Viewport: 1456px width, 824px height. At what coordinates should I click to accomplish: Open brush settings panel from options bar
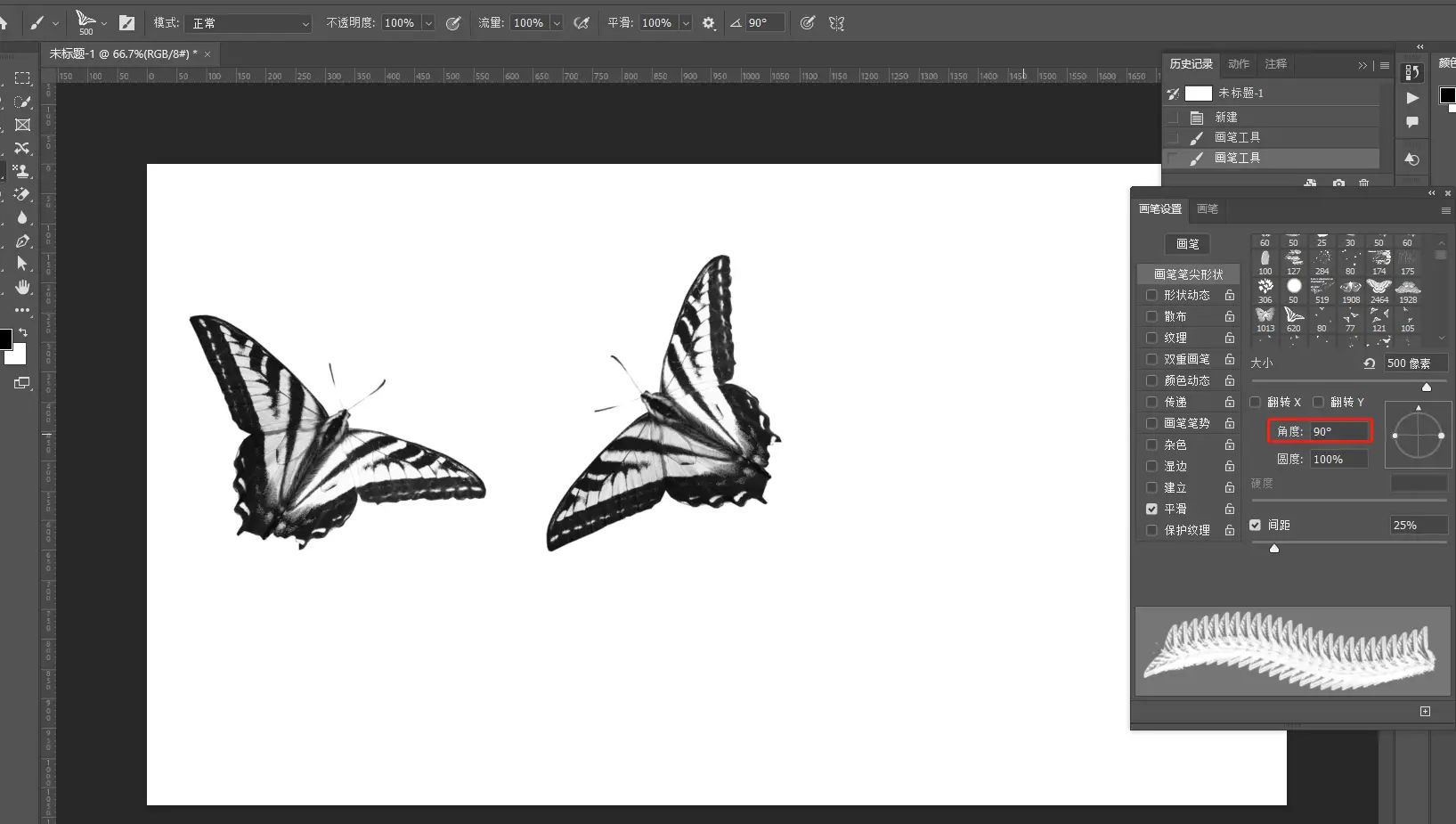[126, 23]
